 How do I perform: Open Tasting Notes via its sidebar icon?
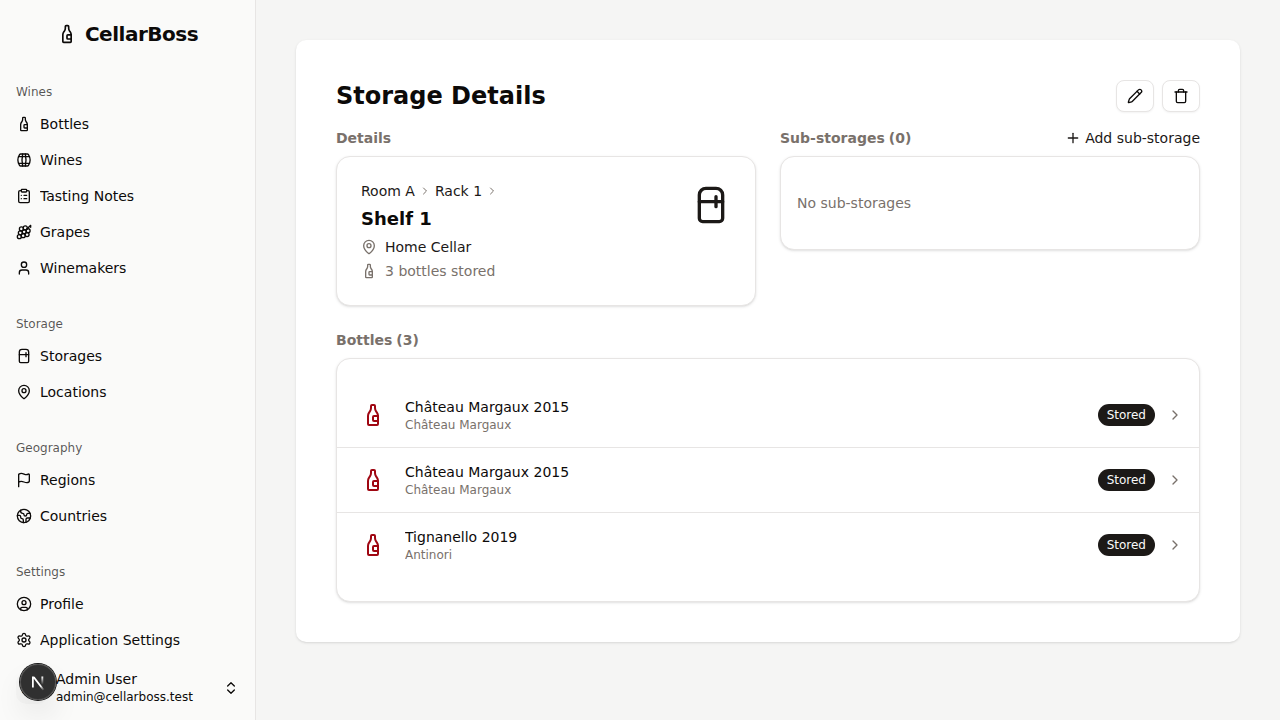pos(24,195)
